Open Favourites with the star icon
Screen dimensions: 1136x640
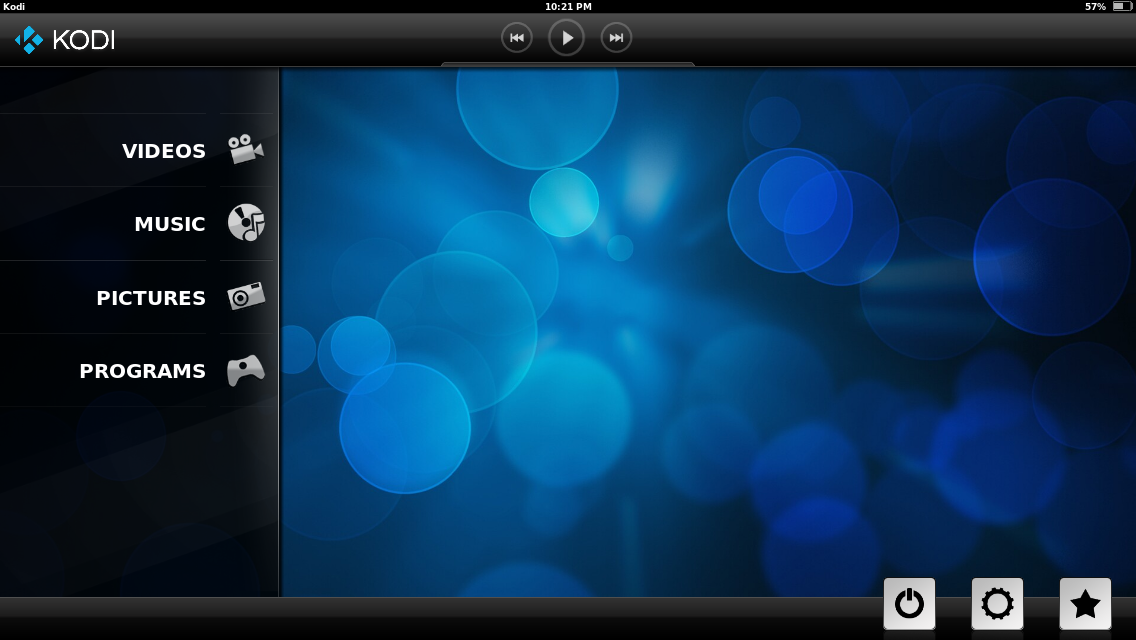click(x=1084, y=603)
